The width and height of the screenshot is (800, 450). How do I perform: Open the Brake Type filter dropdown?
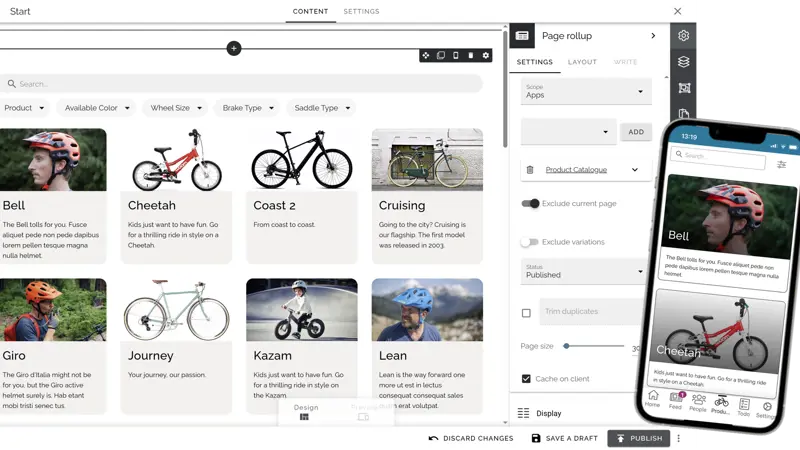pos(247,108)
